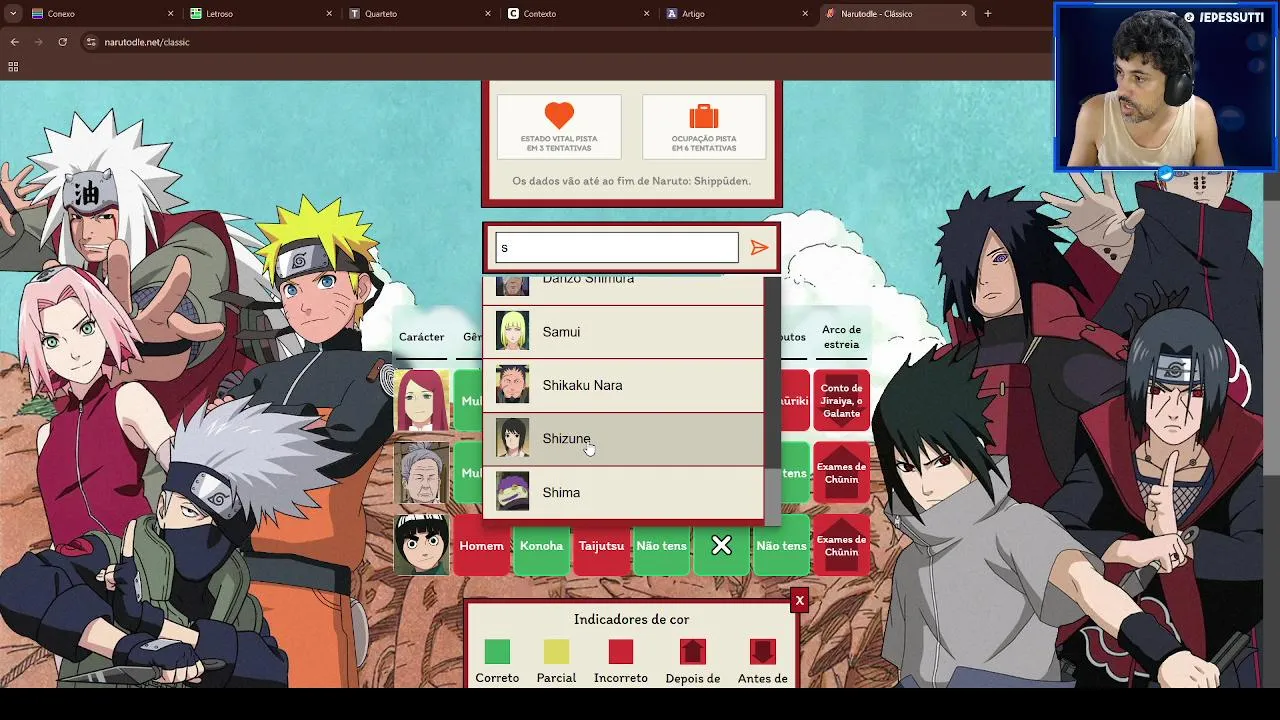Click the browser back arrow
Image resolution: width=1280 pixels, height=720 pixels.
coord(14,42)
